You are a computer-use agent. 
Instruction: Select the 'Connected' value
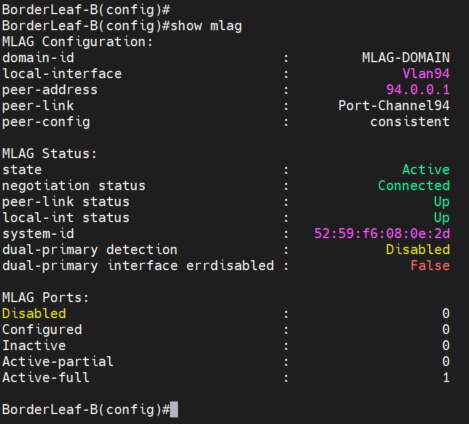pyautogui.click(x=414, y=186)
